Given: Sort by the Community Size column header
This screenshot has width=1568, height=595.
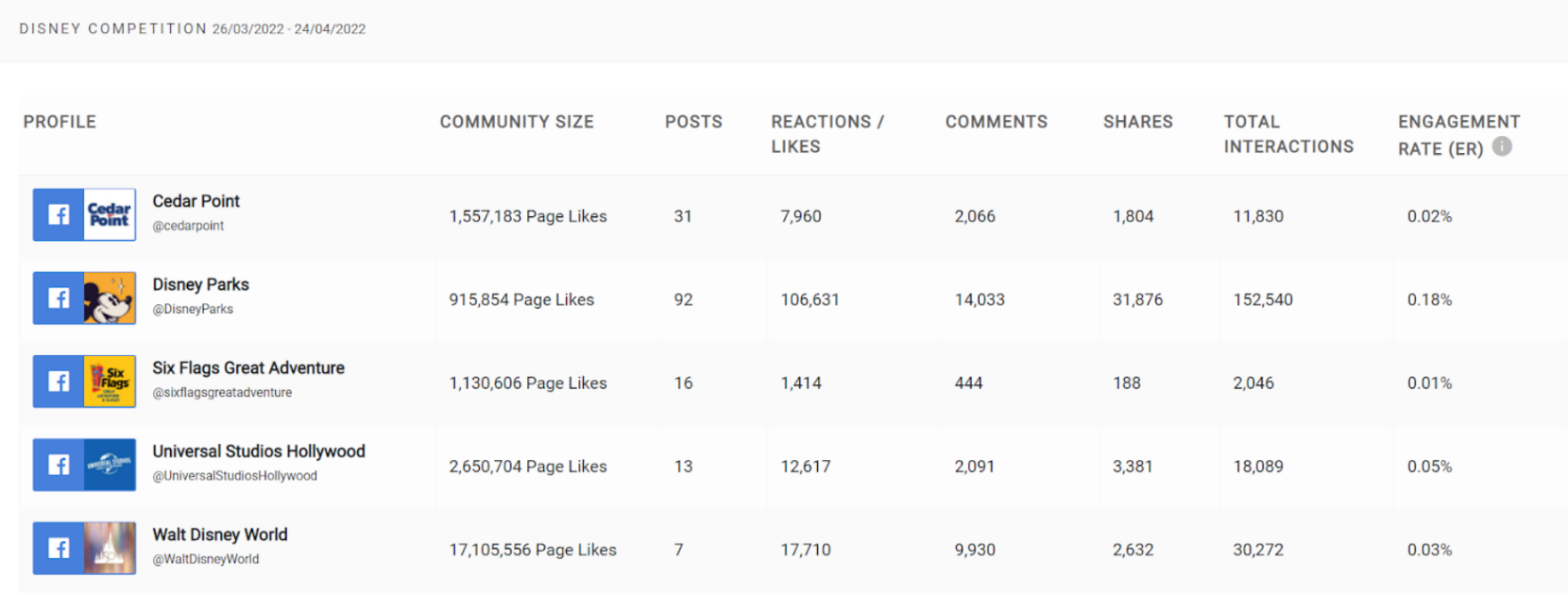Looking at the screenshot, I should 517,122.
